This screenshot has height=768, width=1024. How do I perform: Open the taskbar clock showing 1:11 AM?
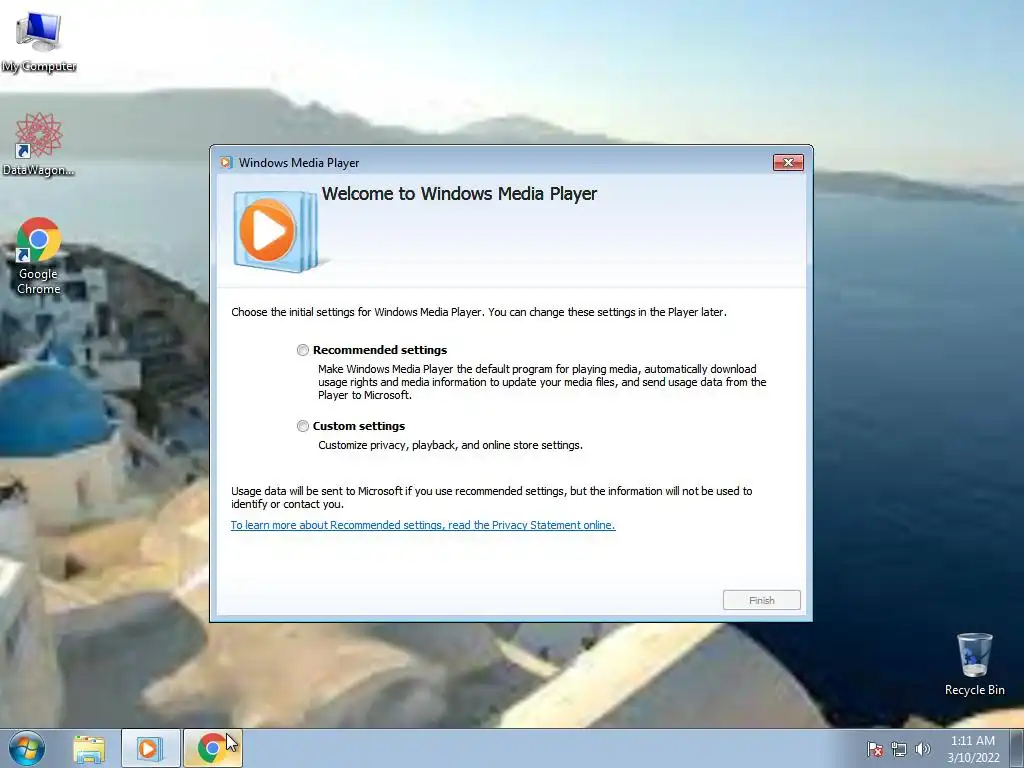(973, 748)
